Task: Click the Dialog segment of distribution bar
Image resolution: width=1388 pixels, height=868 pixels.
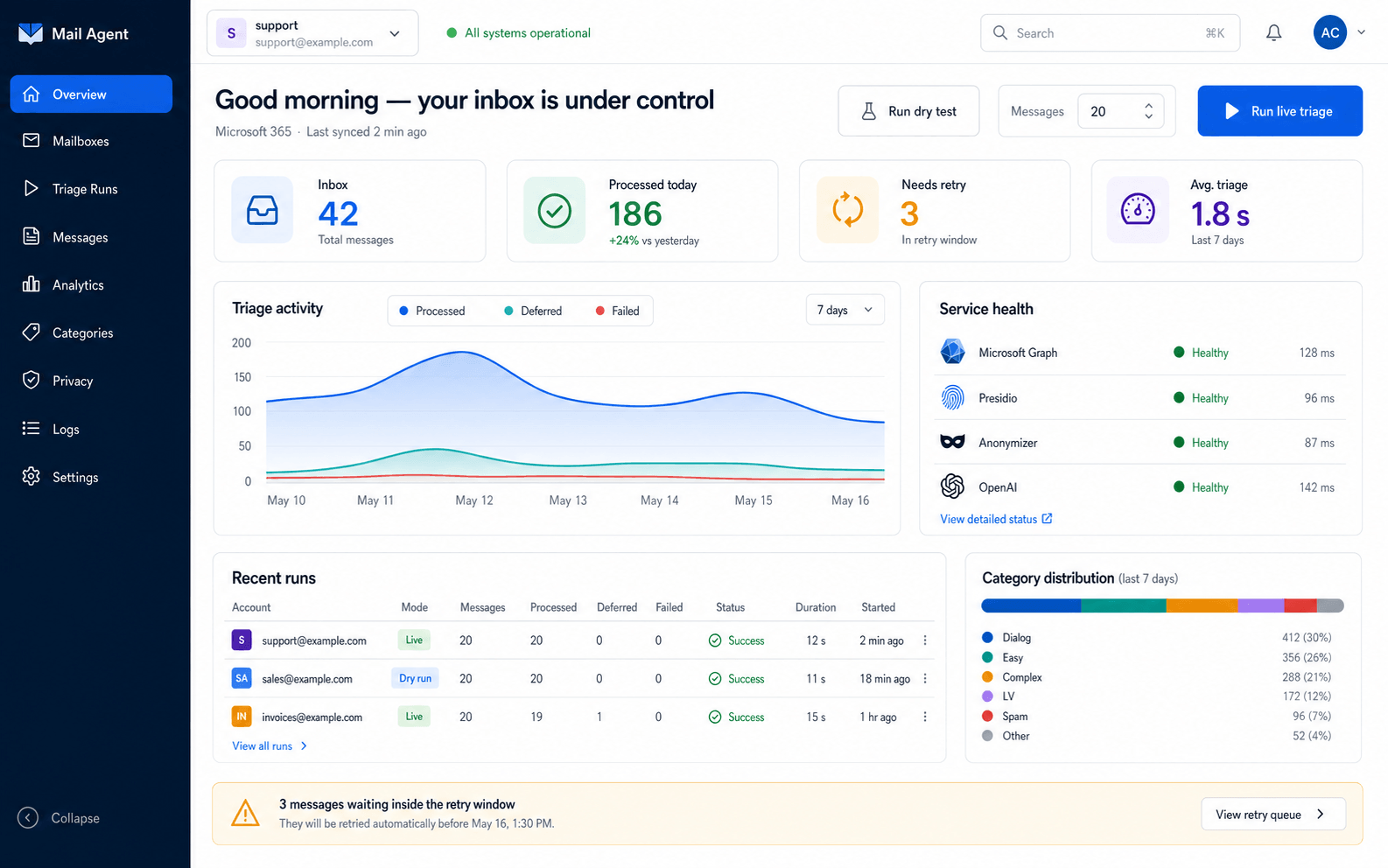Action: coord(1031,605)
